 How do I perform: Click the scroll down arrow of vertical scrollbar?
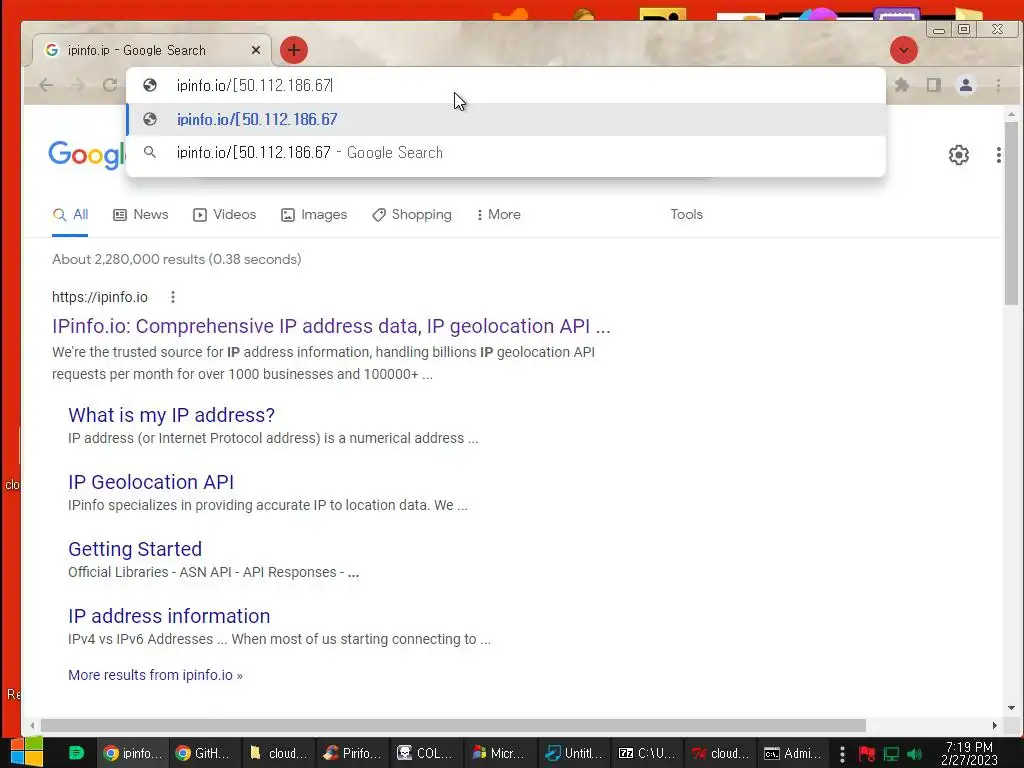pos(1011,708)
